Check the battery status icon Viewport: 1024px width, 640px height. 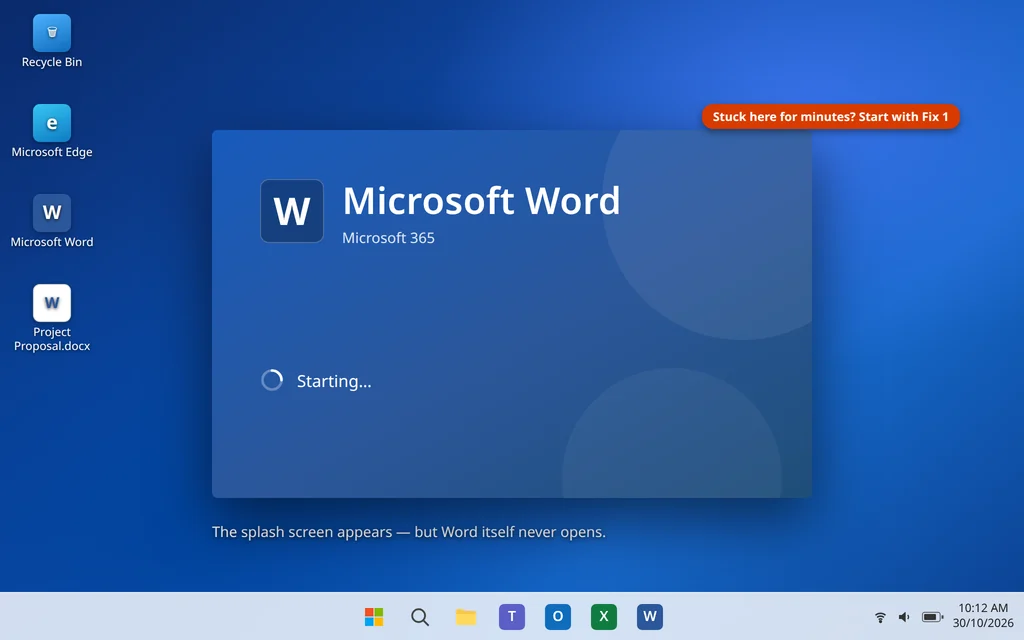[x=932, y=616]
